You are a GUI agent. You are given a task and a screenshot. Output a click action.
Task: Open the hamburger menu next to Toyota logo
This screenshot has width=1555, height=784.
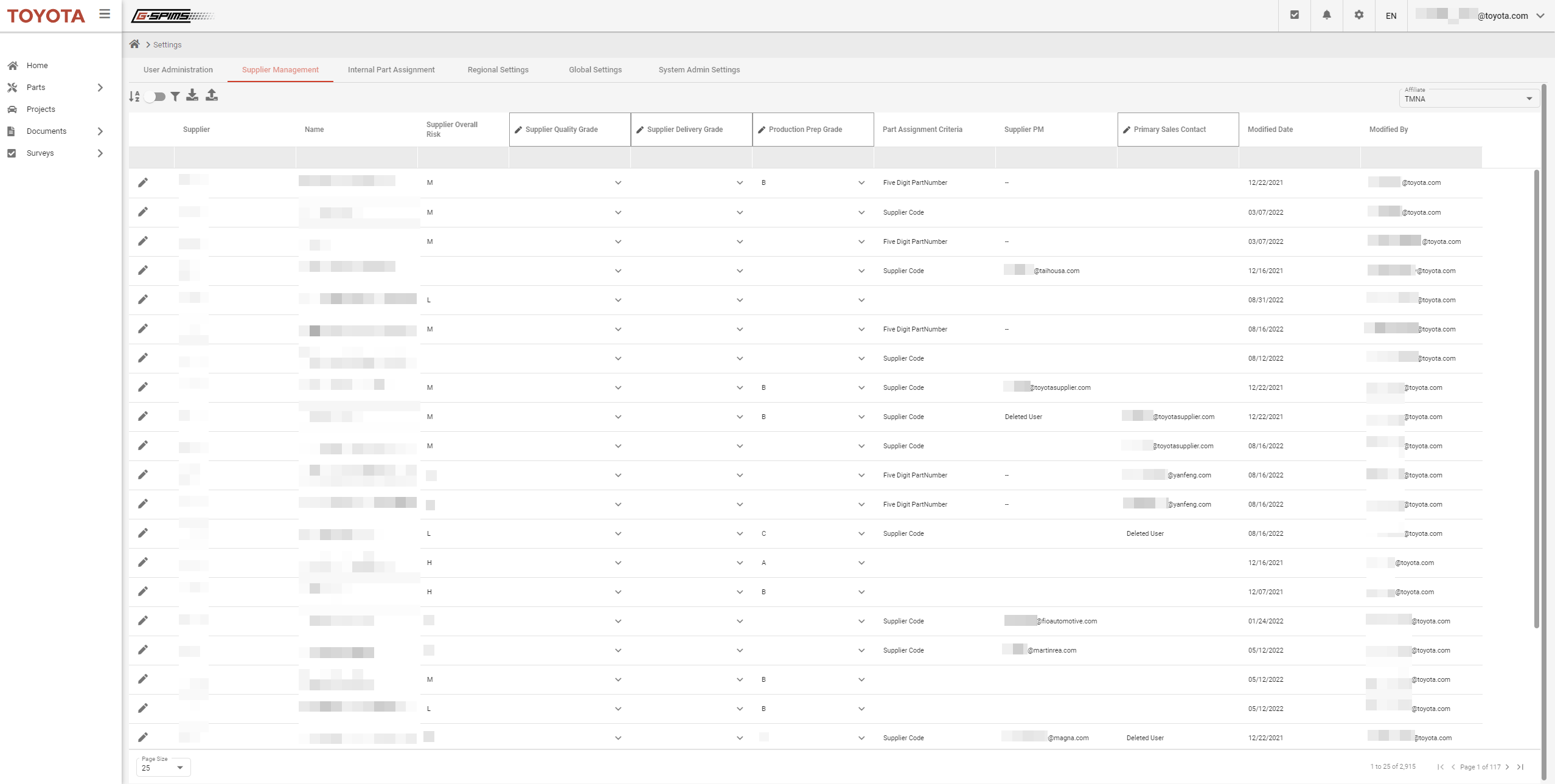tap(105, 14)
